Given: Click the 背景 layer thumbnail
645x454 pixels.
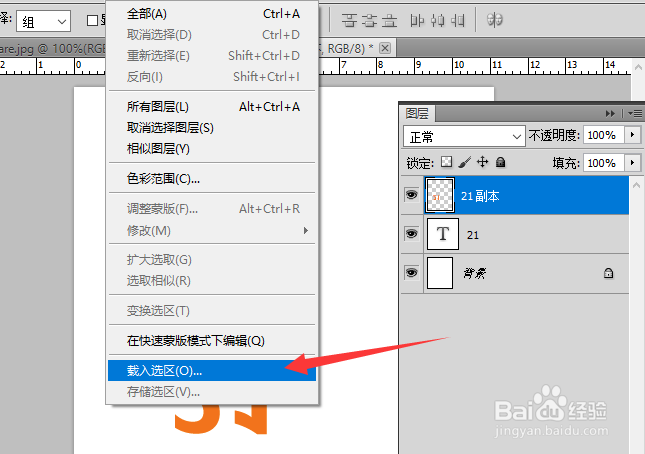Looking at the screenshot, I should [440, 273].
